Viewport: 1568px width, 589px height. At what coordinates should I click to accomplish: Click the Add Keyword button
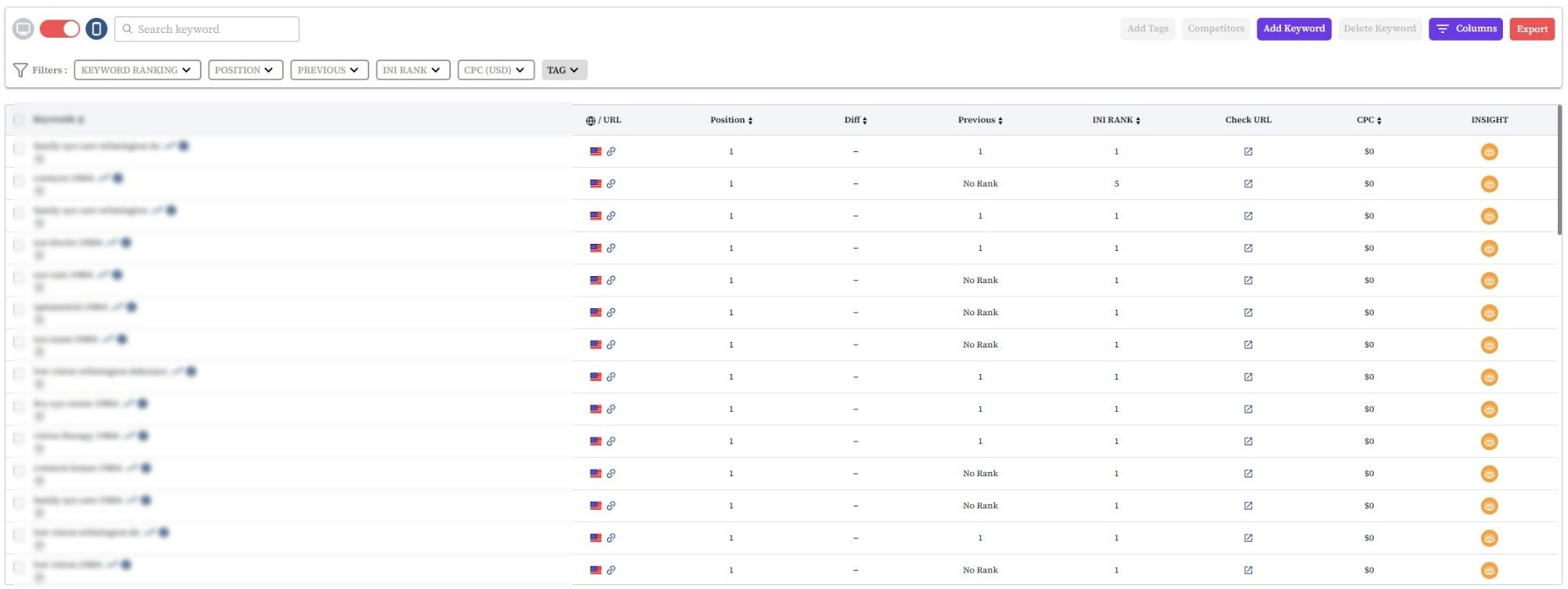pos(1294,29)
